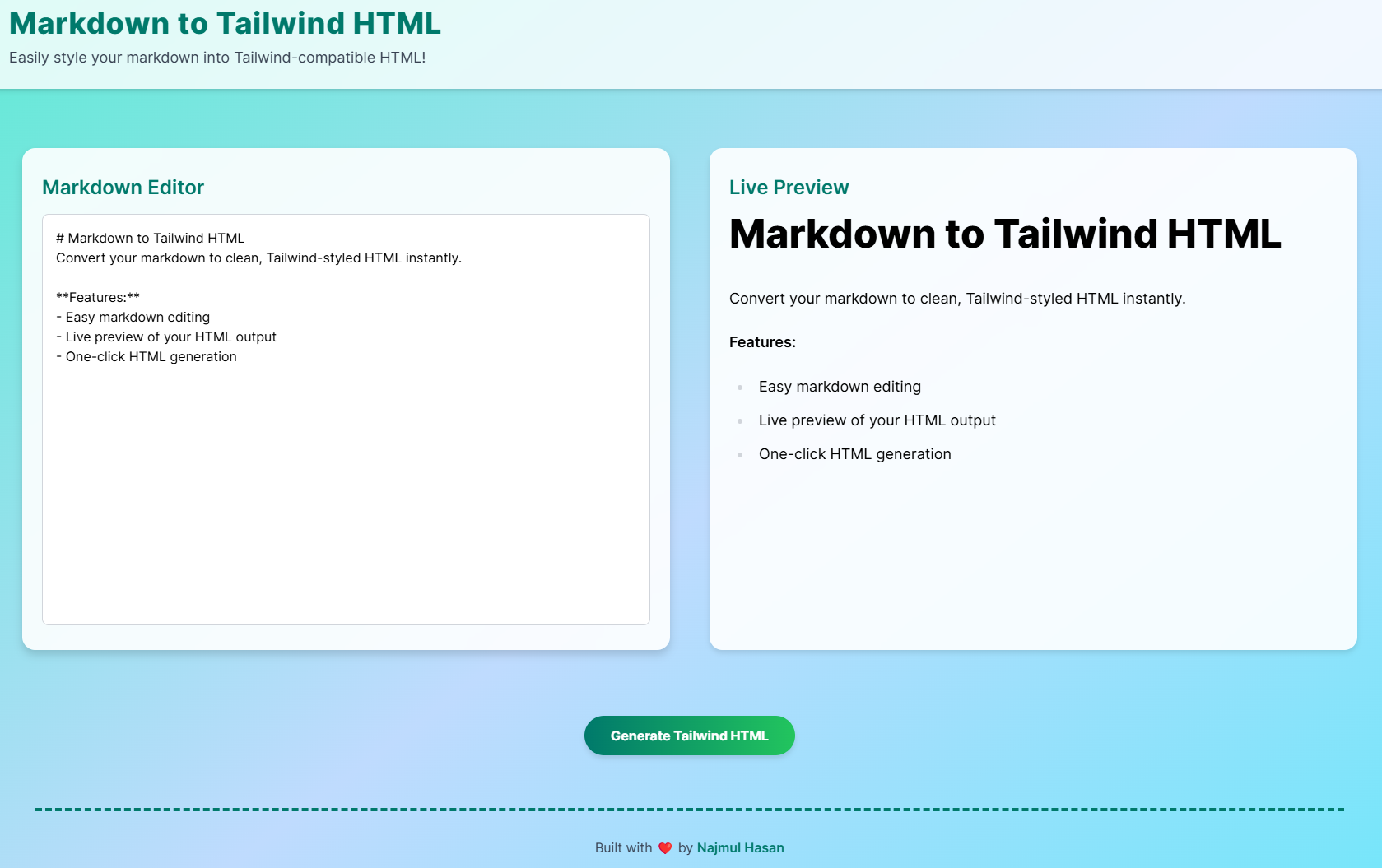Click '- Easy markdown editing' line in editor
The width and height of the screenshot is (1382, 868).
[x=133, y=317]
